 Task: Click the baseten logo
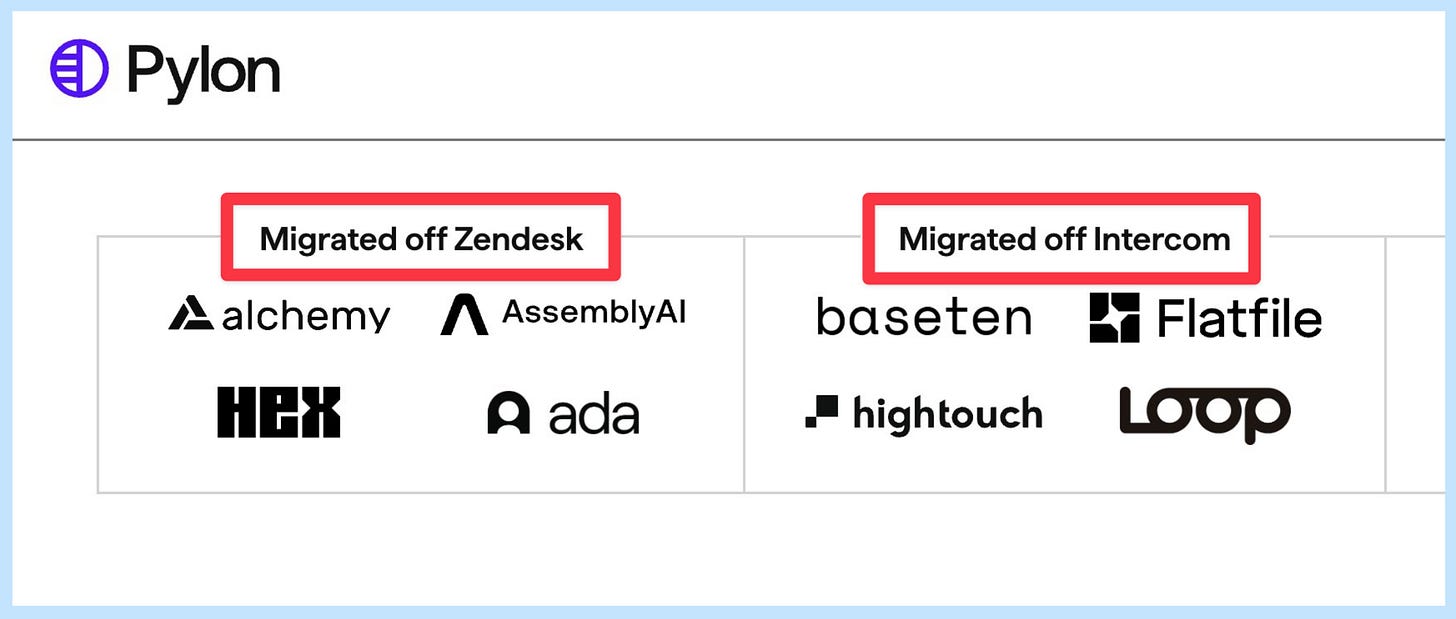coord(924,317)
